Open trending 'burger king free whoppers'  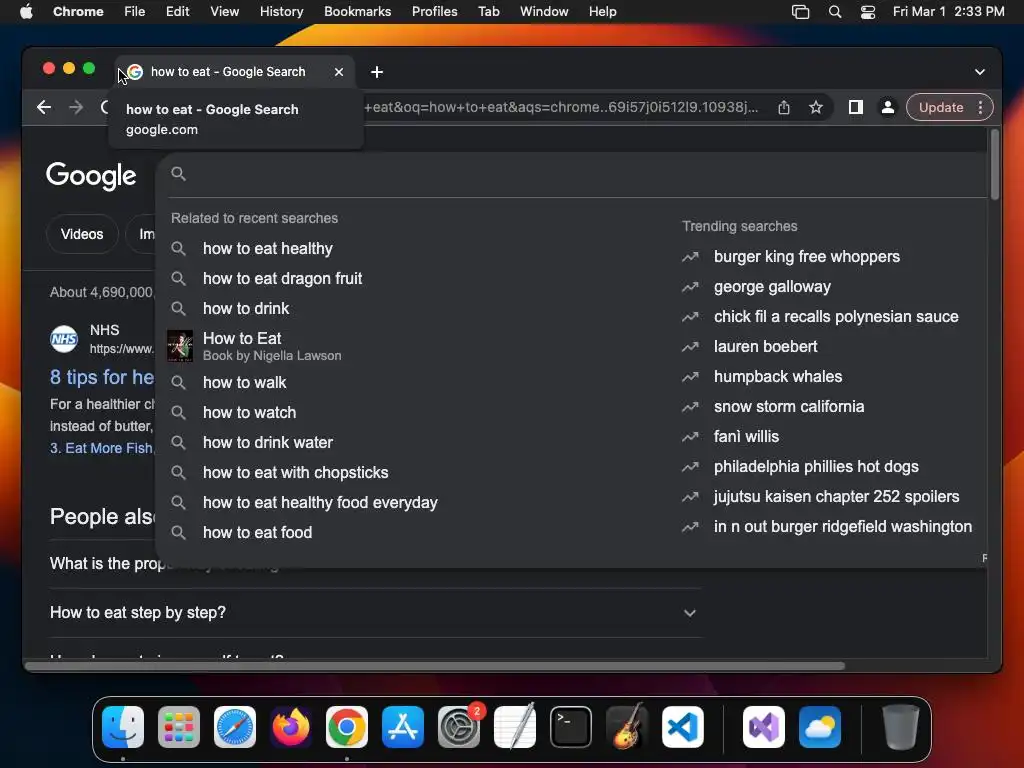point(807,257)
